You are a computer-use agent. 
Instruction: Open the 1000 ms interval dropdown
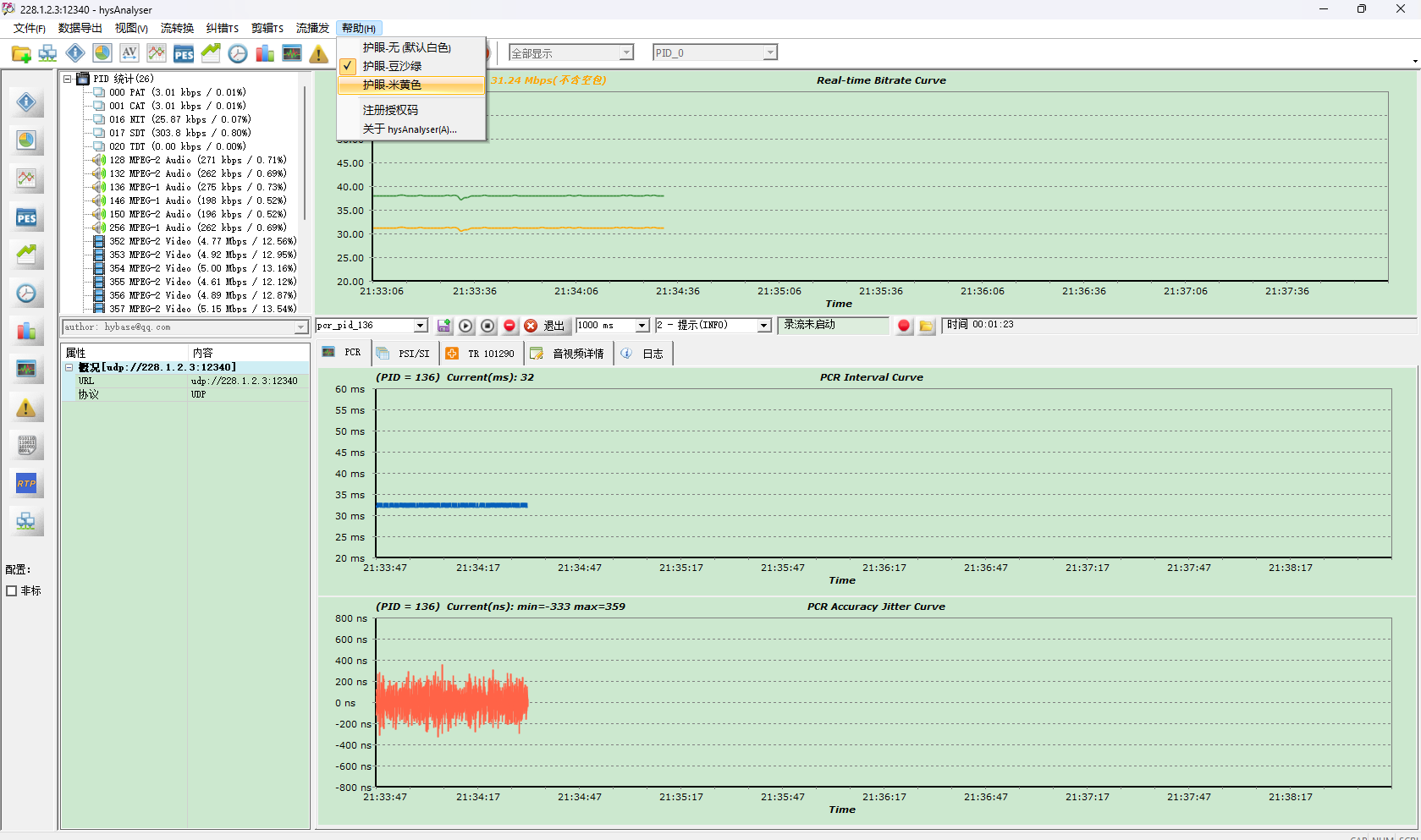tap(642, 326)
